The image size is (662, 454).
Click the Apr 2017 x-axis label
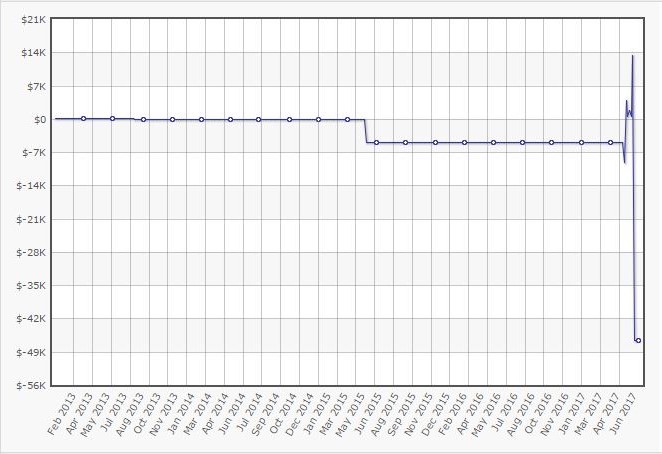pos(606,414)
